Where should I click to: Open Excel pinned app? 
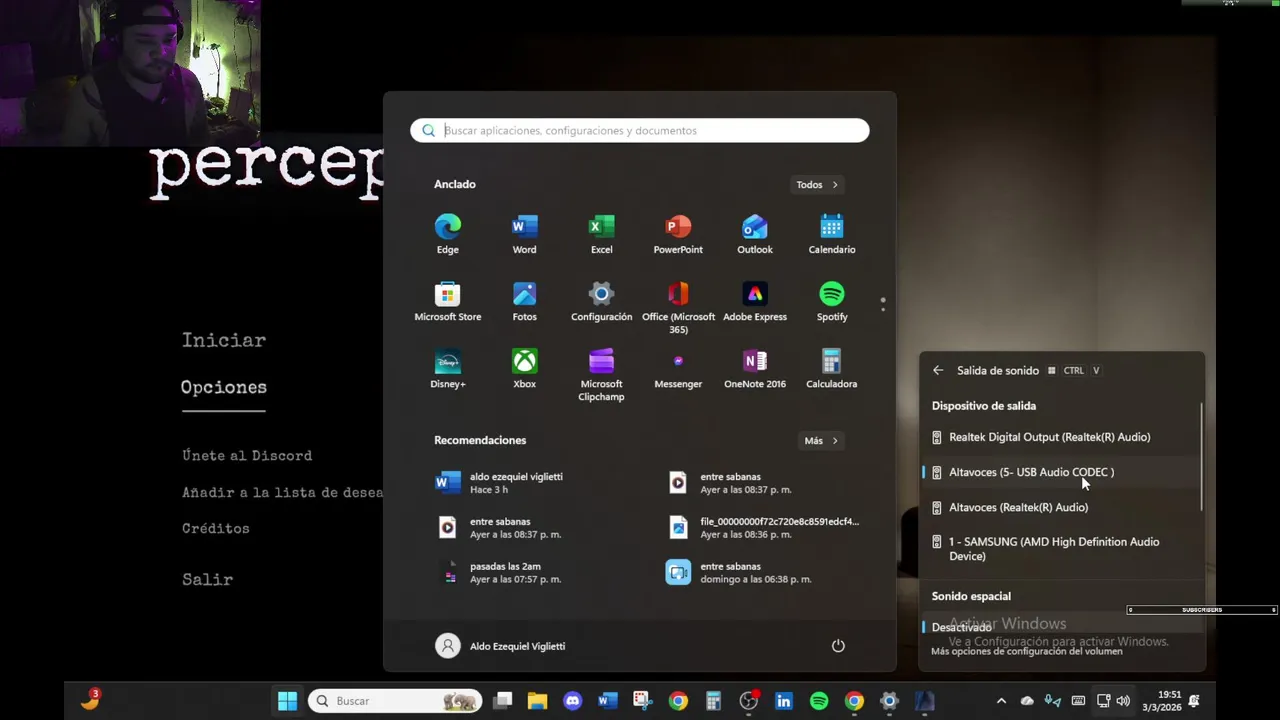coord(601,234)
